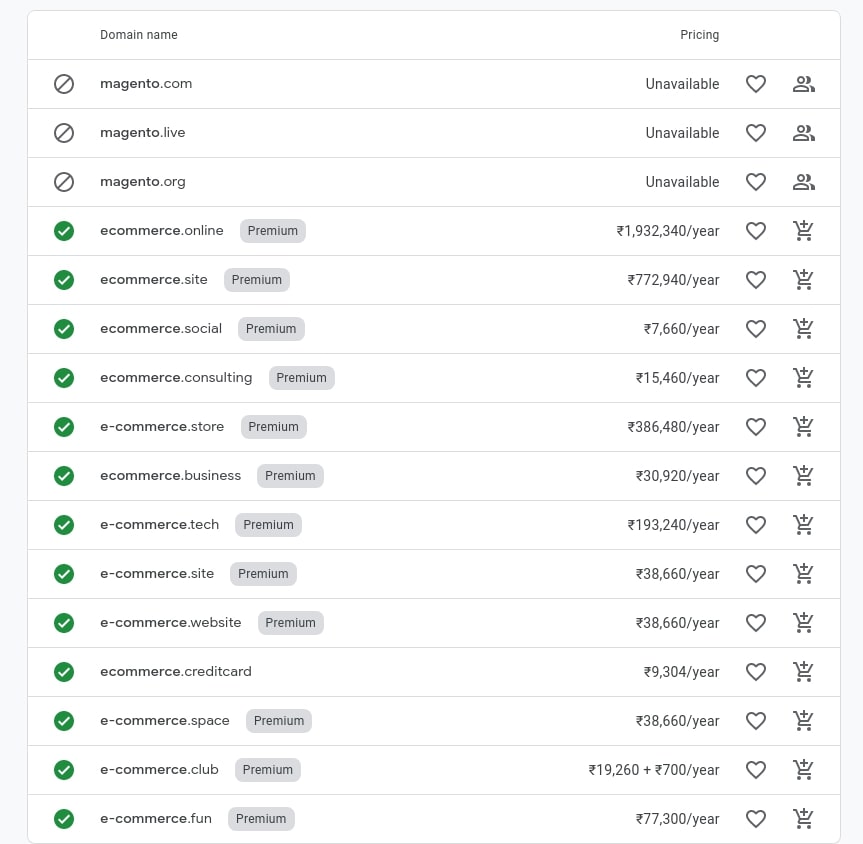Click the ₹7,660/year price

681,329
